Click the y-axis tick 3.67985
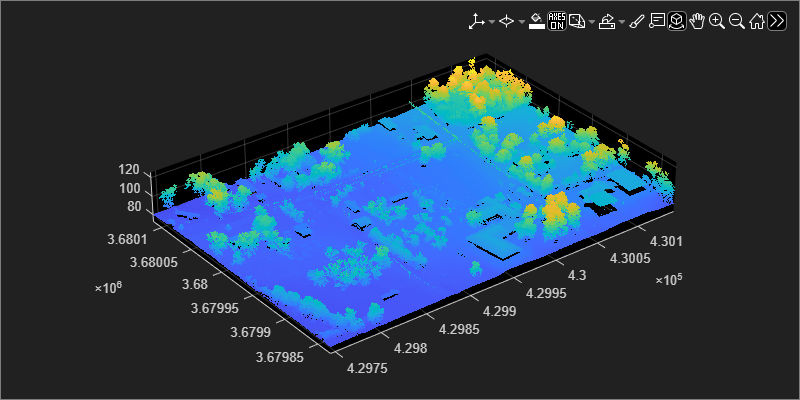The width and height of the screenshot is (800, 400). (280, 356)
